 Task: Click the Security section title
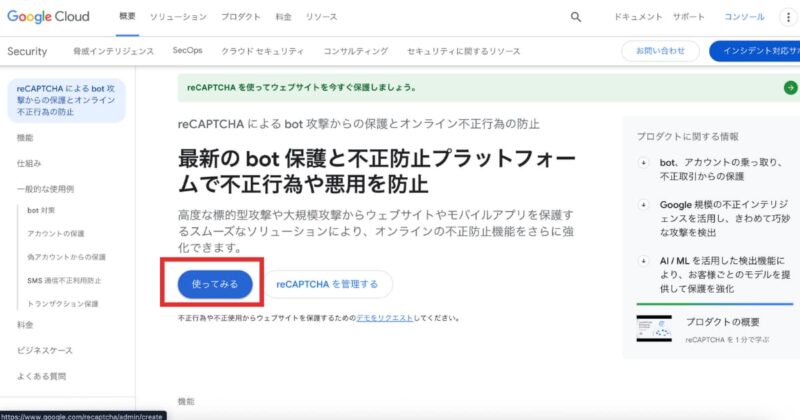(x=27, y=51)
